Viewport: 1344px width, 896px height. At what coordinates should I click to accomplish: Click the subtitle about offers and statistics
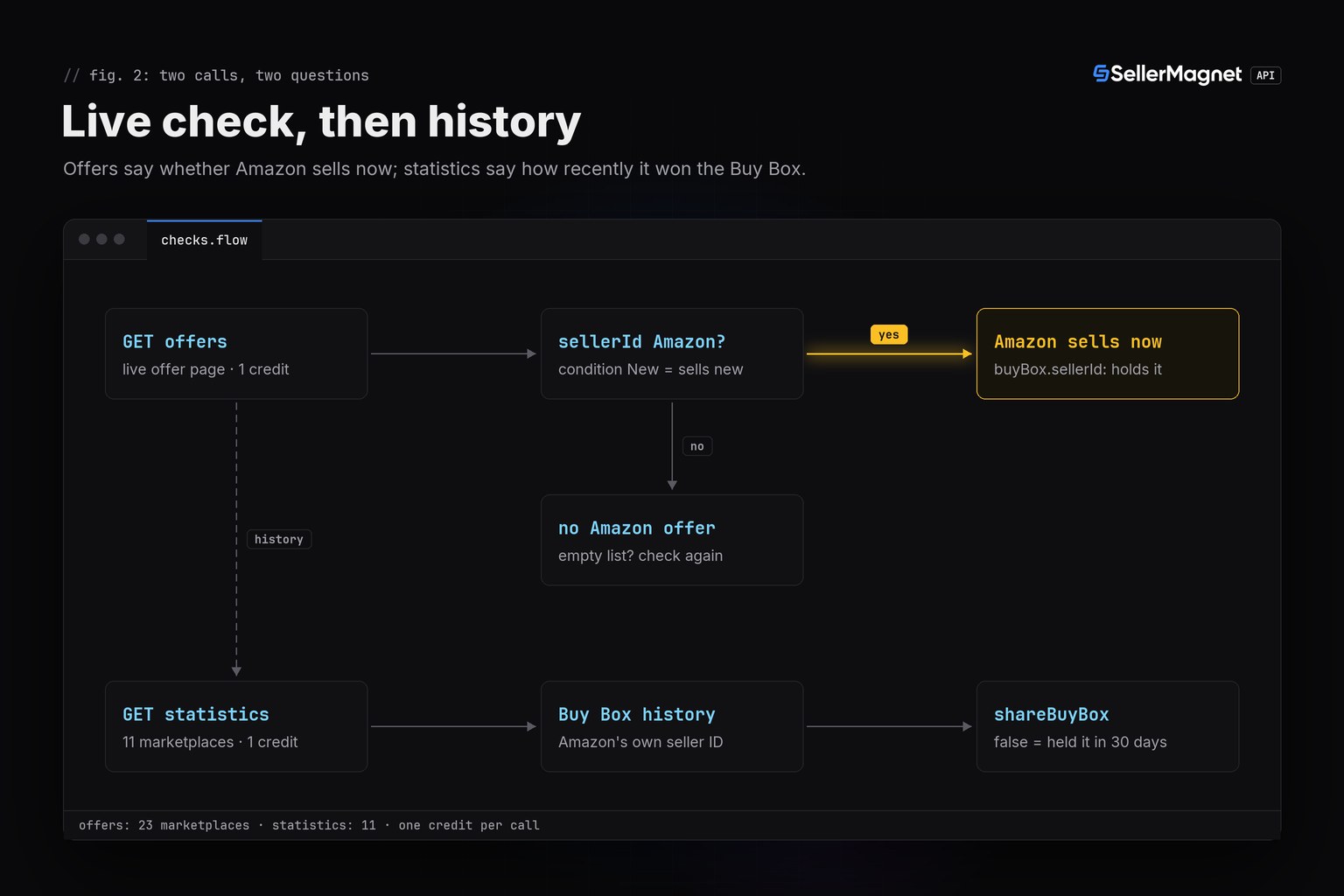pyautogui.click(x=434, y=169)
